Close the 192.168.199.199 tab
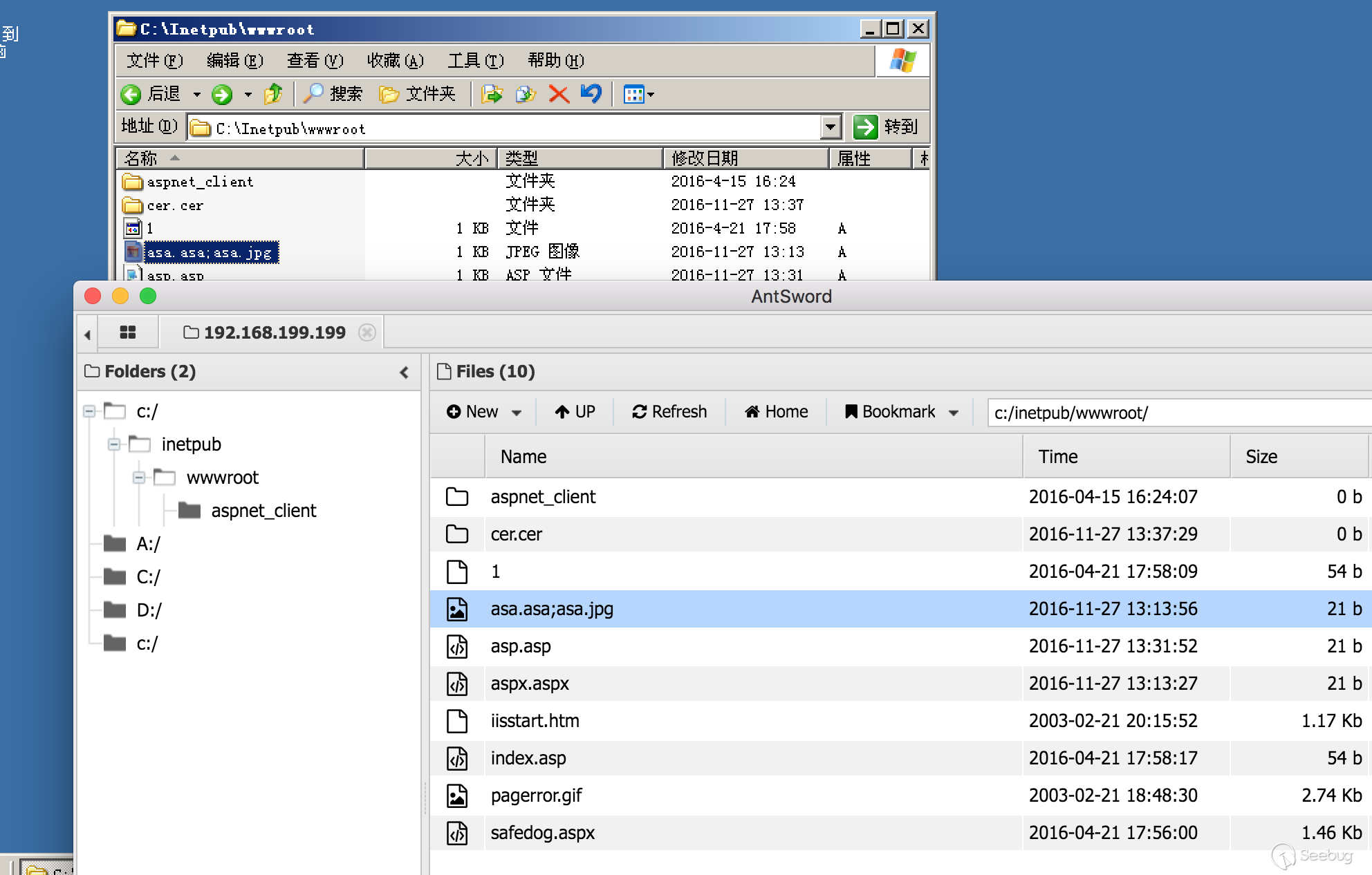 [x=367, y=332]
